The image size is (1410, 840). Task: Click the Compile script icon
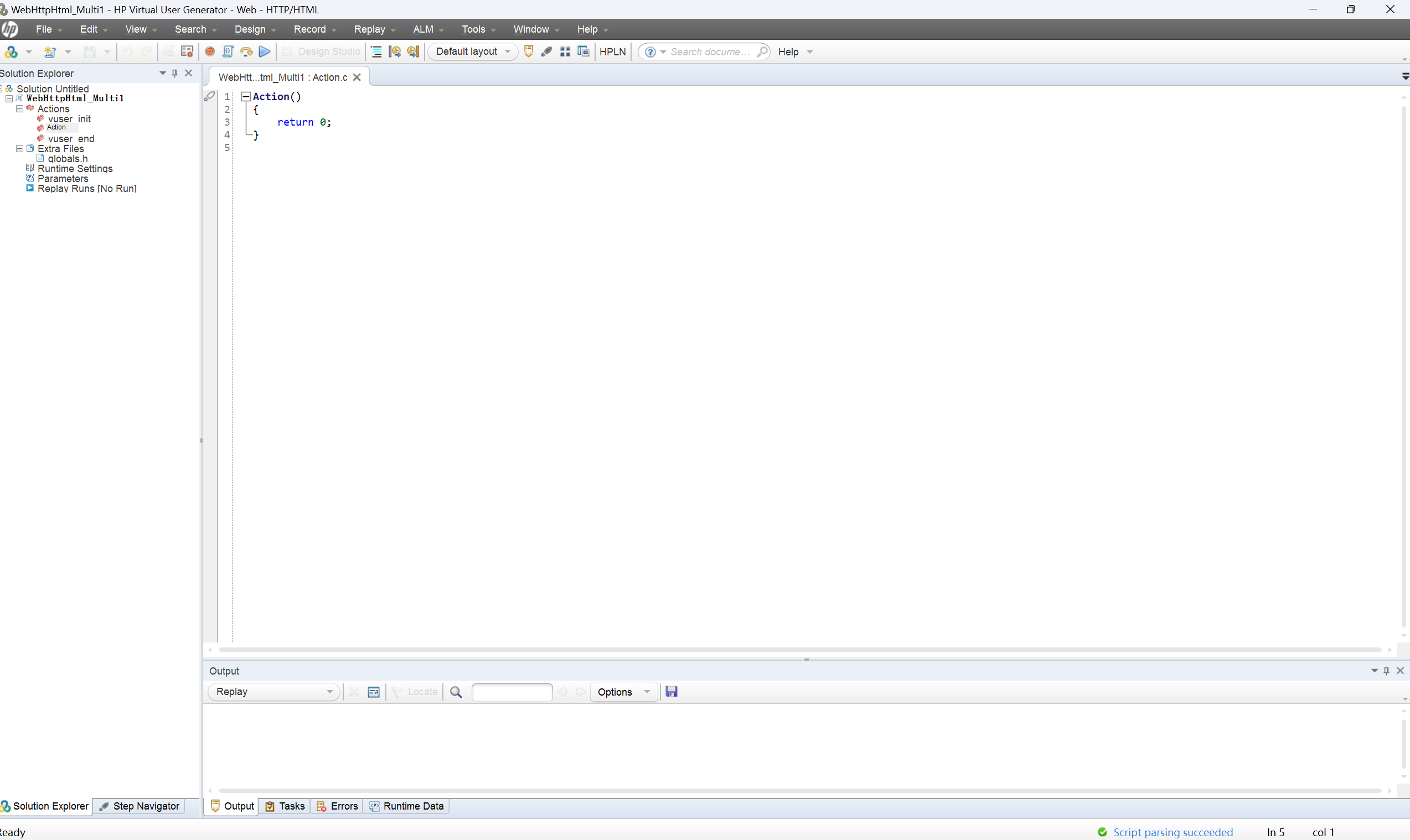tap(228, 51)
